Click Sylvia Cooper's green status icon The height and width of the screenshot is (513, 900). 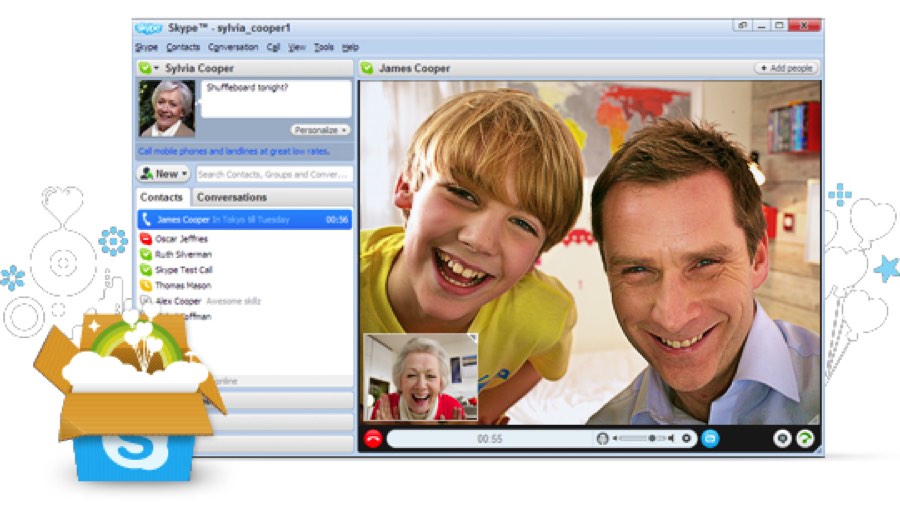144,68
